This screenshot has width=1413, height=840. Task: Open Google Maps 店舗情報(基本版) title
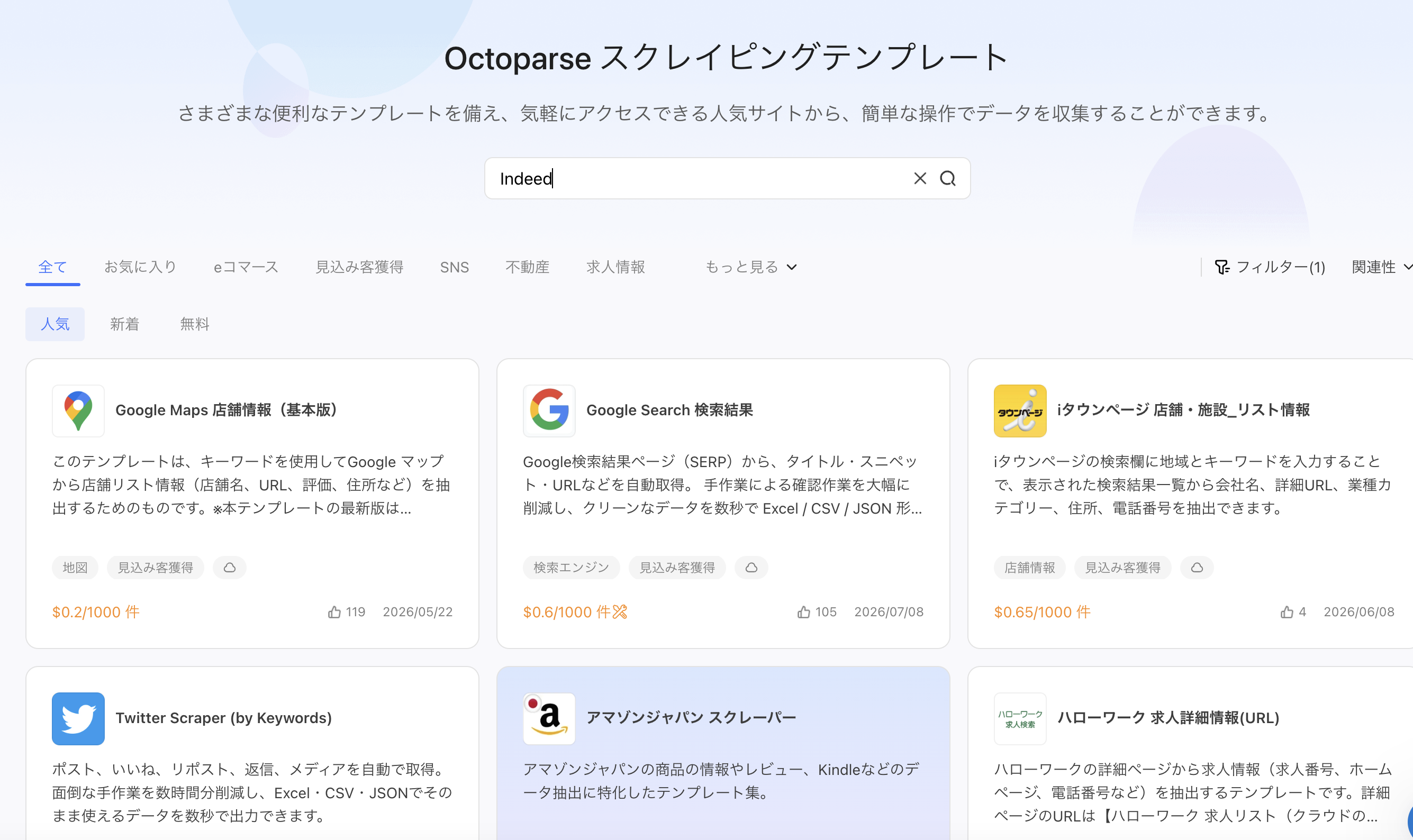pyautogui.click(x=227, y=410)
